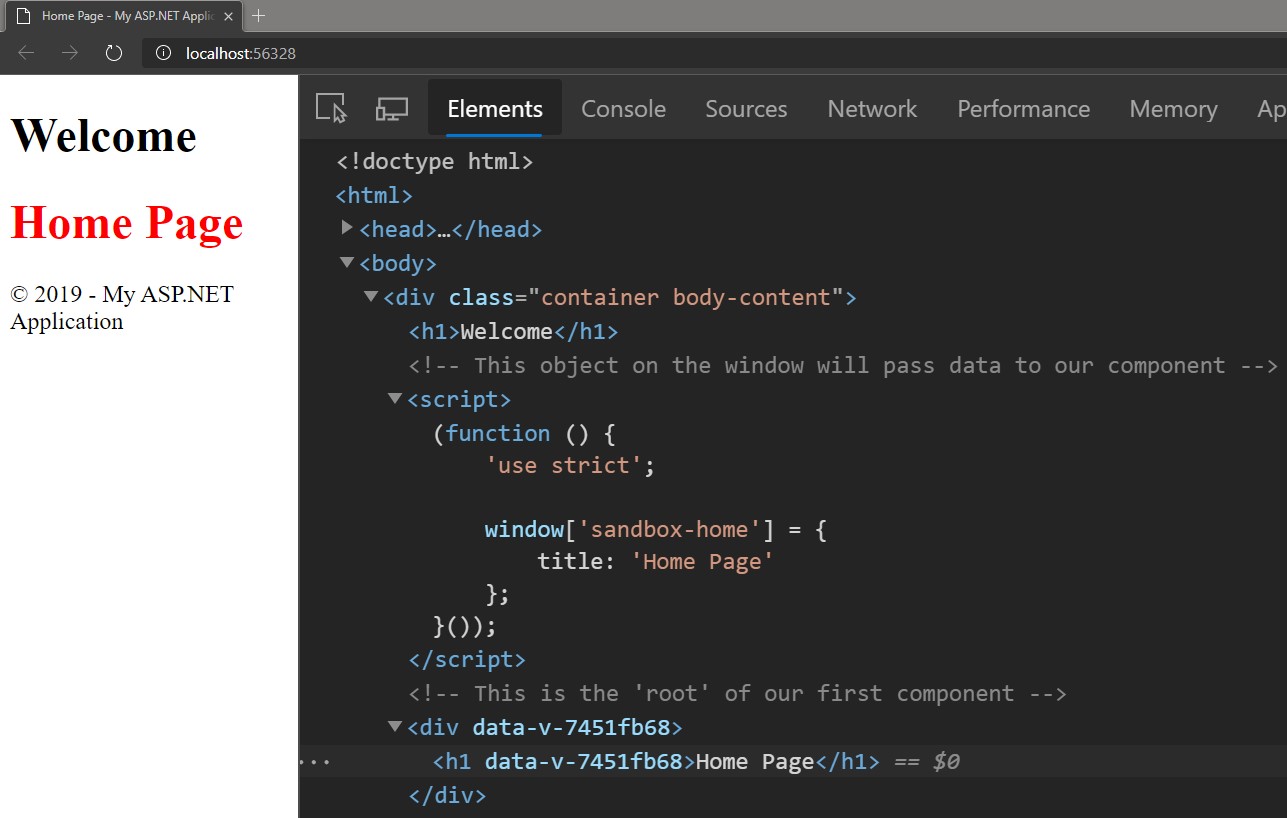Close the Home Page browser tab
The width and height of the screenshot is (1287, 818).
click(228, 17)
